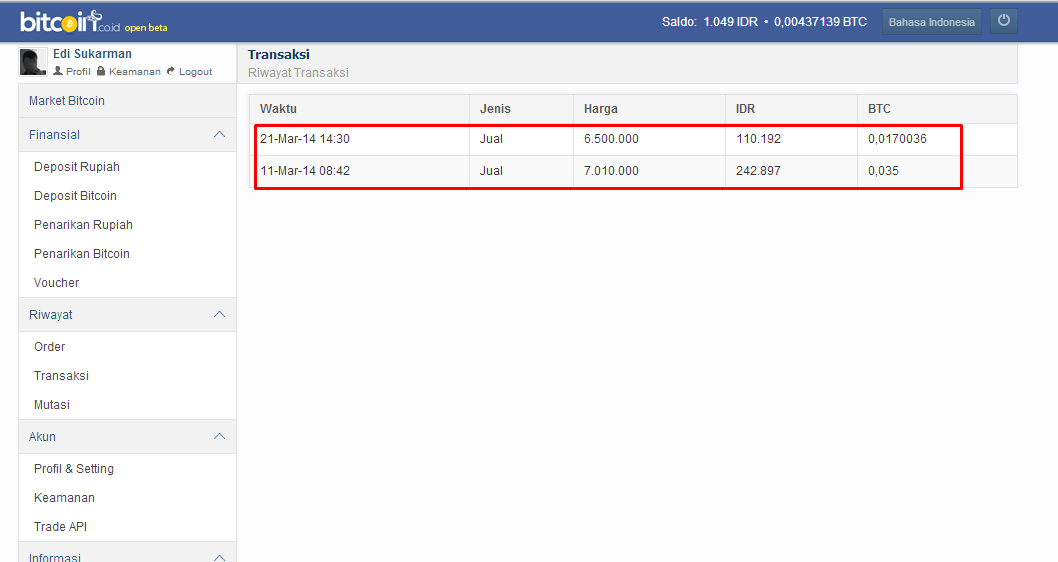This screenshot has height=562, width=1058.
Task: Collapse the Informasi section chevron
Action: tap(219, 557)
